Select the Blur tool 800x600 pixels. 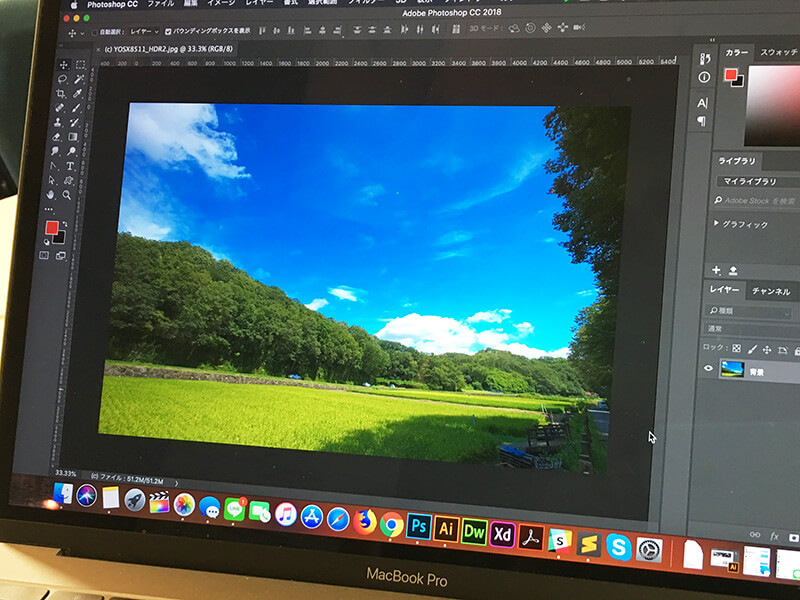click(55, 151)
